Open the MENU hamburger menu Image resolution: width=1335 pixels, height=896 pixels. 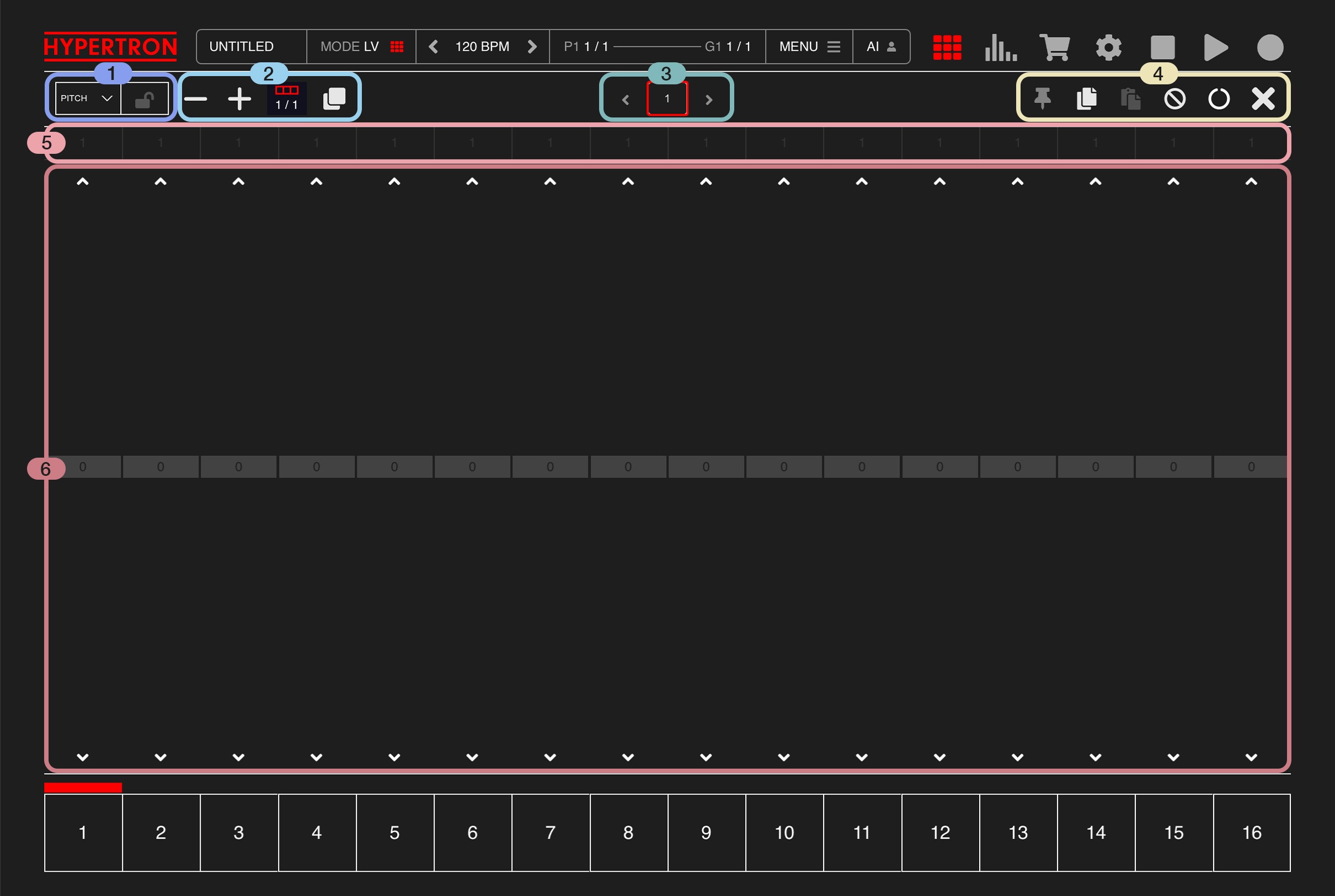pyautogui.click(x=809, y=47)
